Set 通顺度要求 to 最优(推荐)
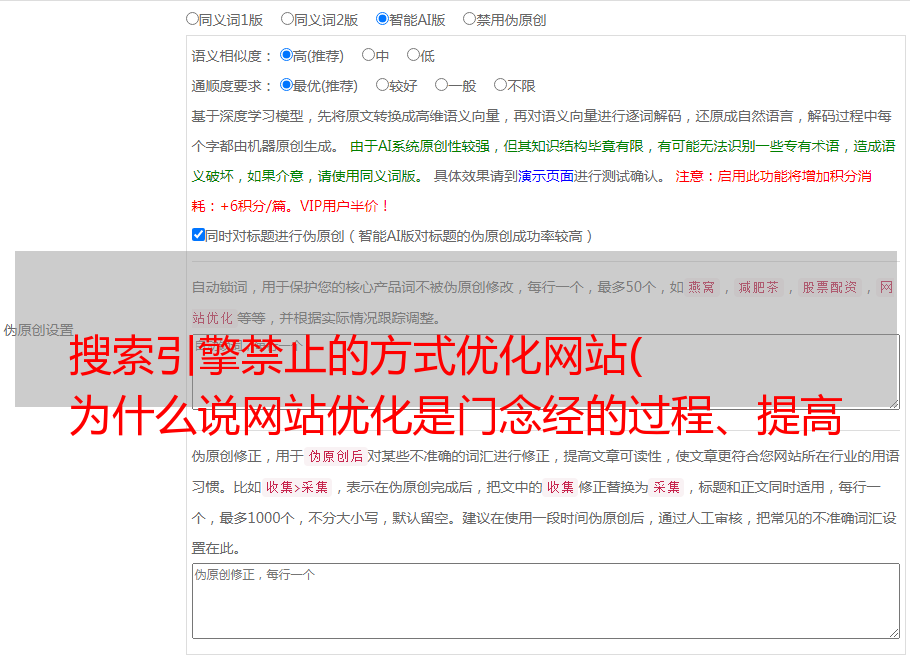The width and height of the screenshot is (911, 658). [x=286, y=85]
